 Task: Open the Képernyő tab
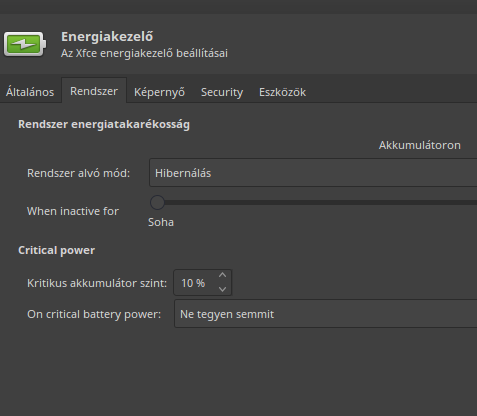(159, 92)
